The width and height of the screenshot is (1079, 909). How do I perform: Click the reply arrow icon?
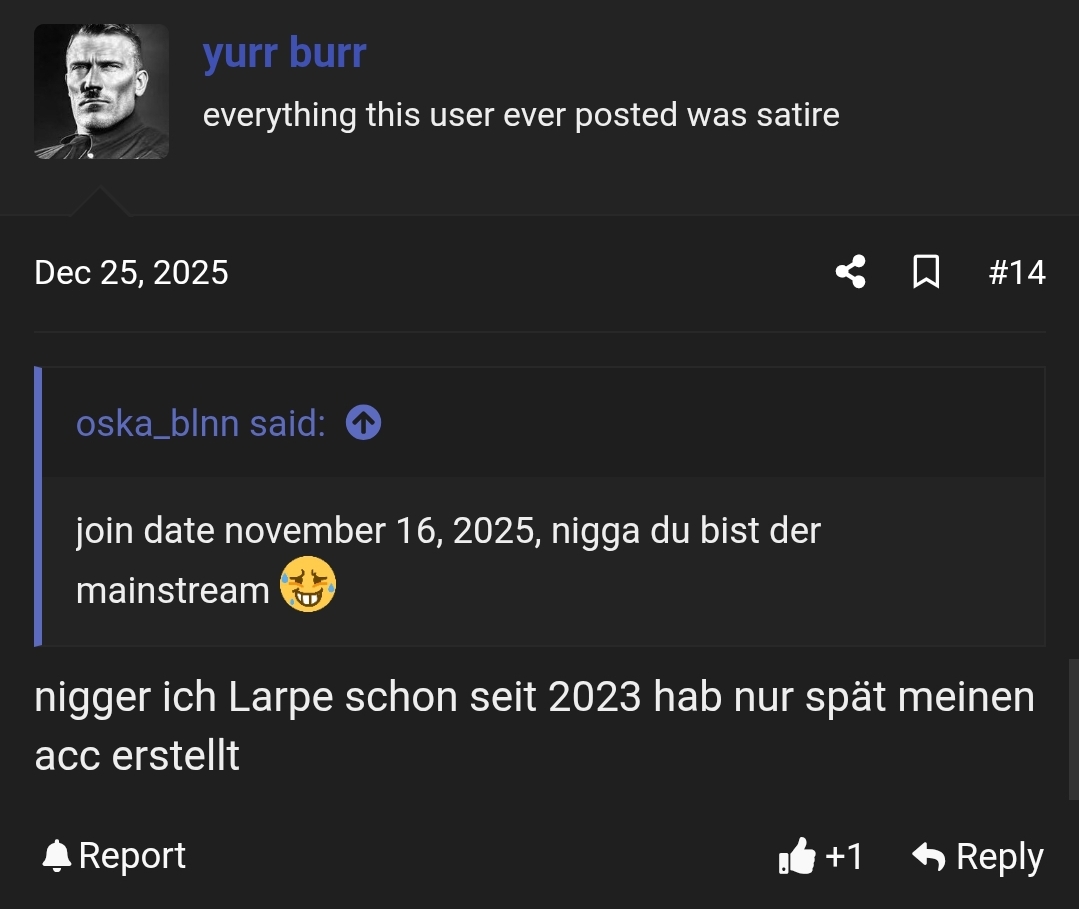(929, 855)
